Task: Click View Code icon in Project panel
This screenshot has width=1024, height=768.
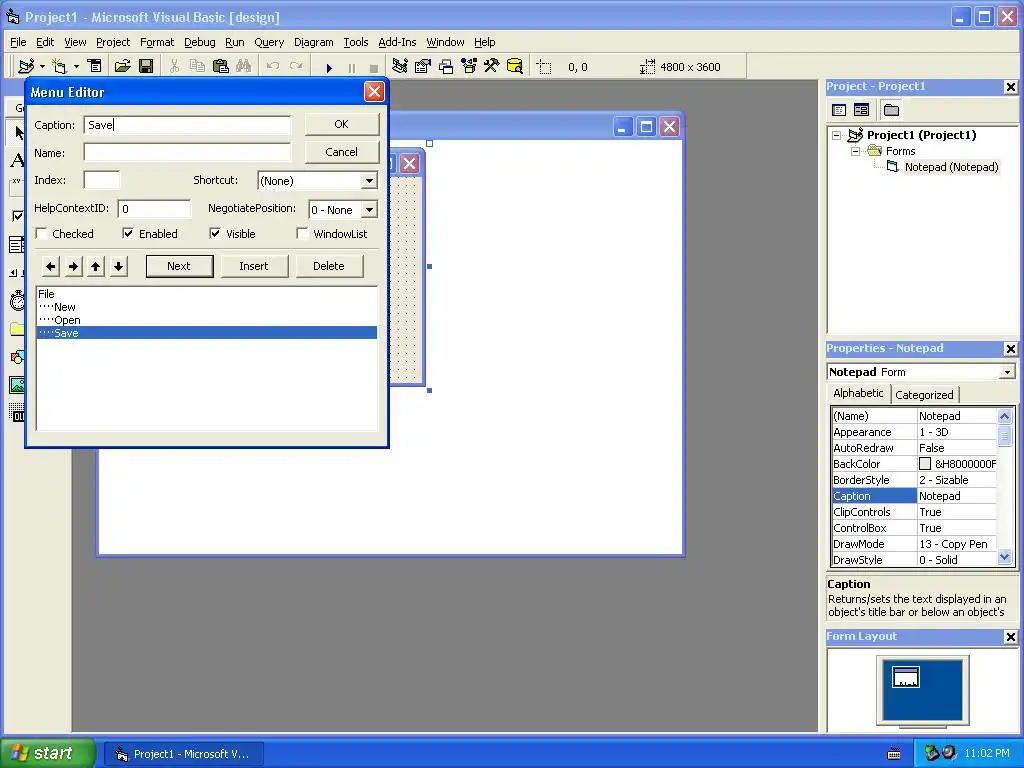Action: [839, 110]
